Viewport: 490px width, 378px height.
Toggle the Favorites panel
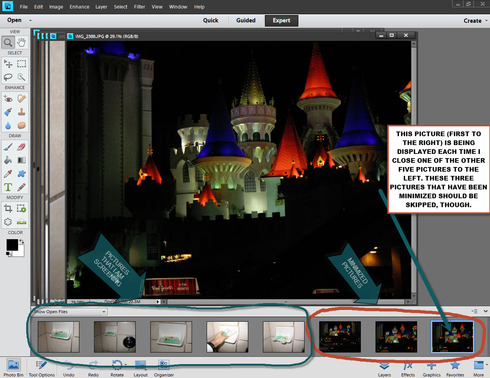(x=455, y=368)
